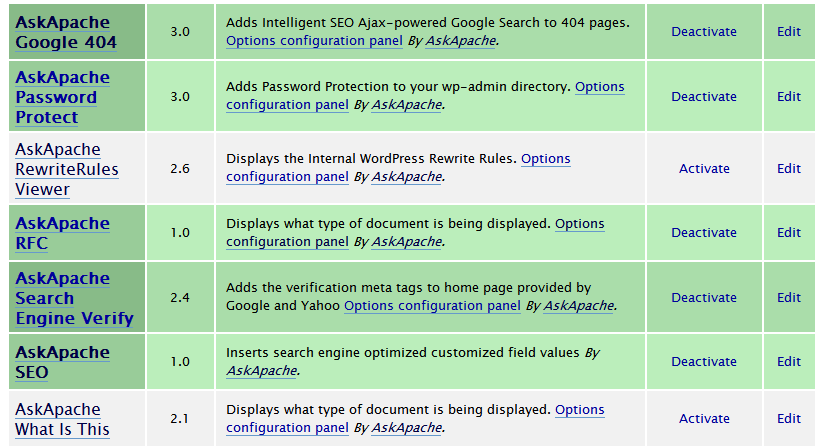
Task: Select version 2.4 of Search Engine Verify
Action: point(180,297)
